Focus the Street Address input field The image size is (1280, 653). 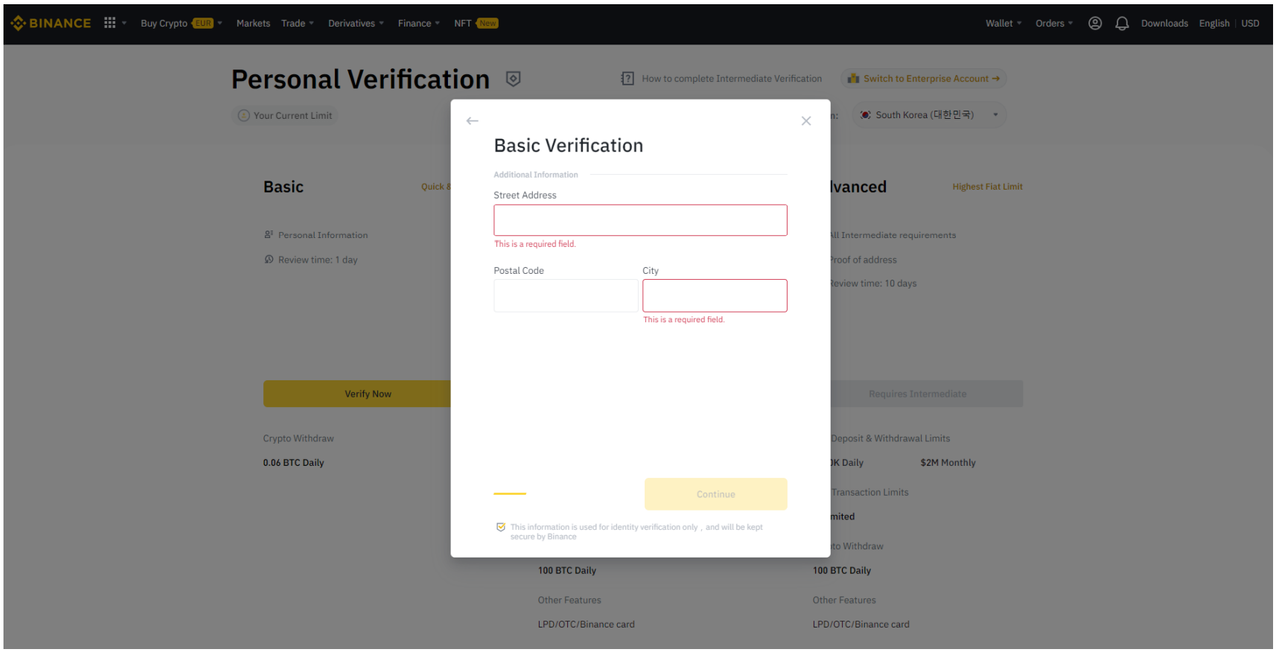640,220
